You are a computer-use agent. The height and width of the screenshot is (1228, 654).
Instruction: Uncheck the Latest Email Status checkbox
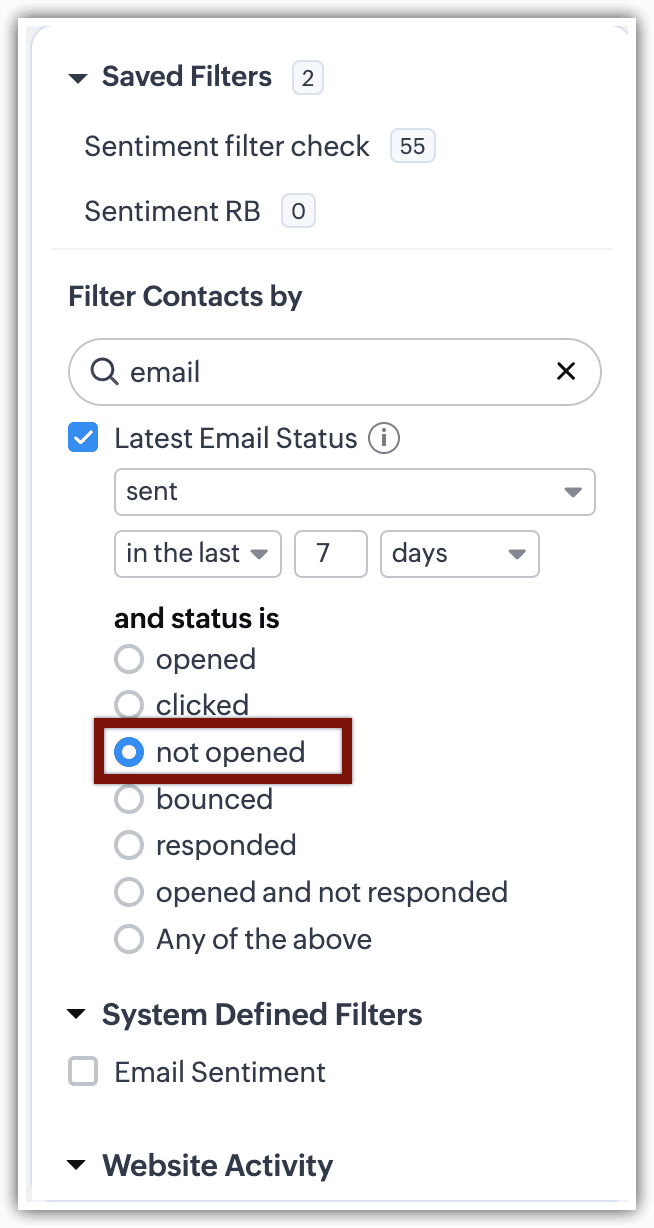83,438
